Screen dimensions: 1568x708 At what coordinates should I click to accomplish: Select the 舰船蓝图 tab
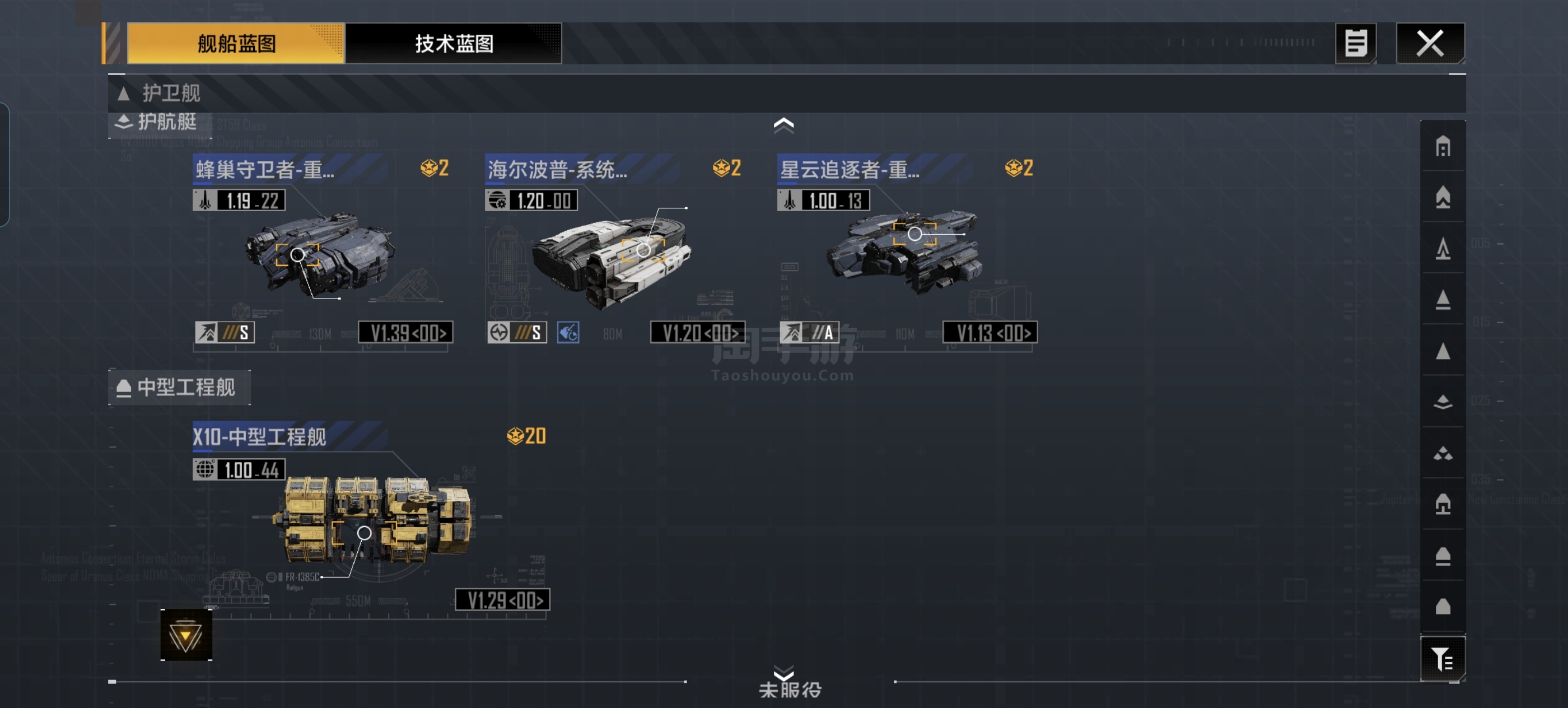(x=236, y=43)
